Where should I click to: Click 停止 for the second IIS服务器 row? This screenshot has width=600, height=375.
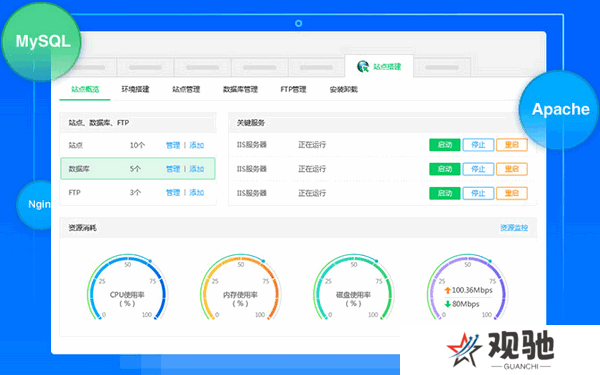[x=478, y=169]
